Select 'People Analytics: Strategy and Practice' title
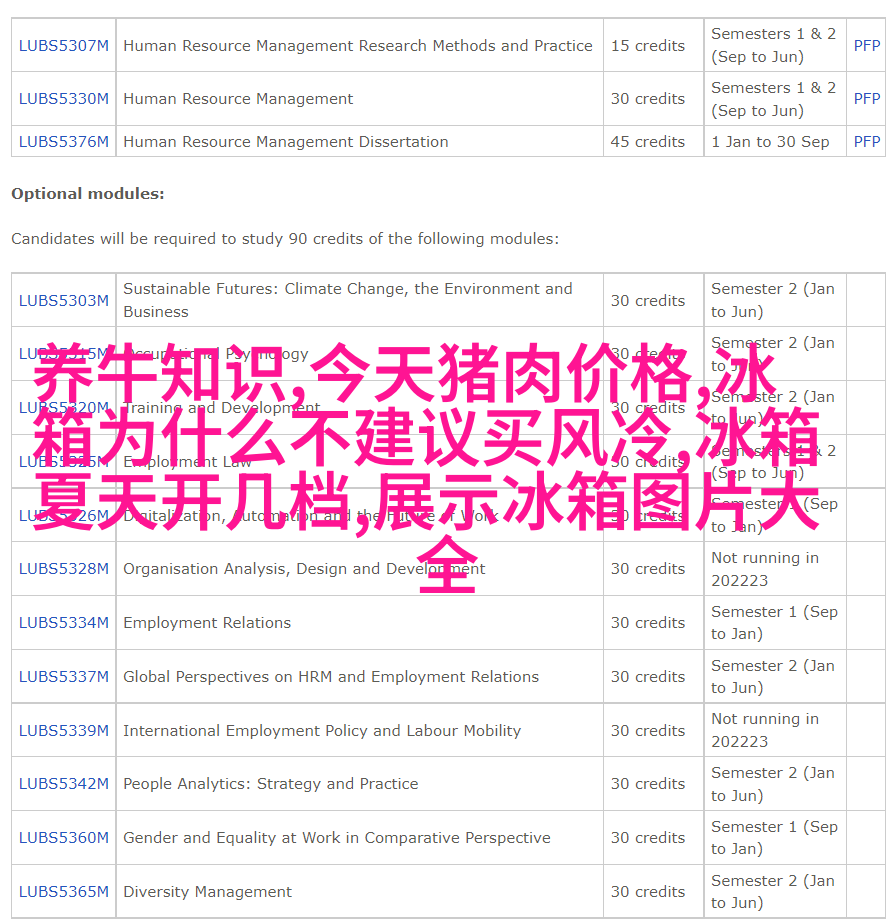 pyautogui.click(x=270, y=784)
